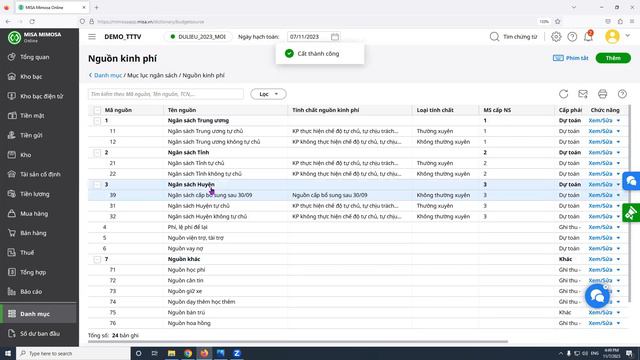Click the MISA MIMOSA logo
640x360 pixels.
[35, 37]
